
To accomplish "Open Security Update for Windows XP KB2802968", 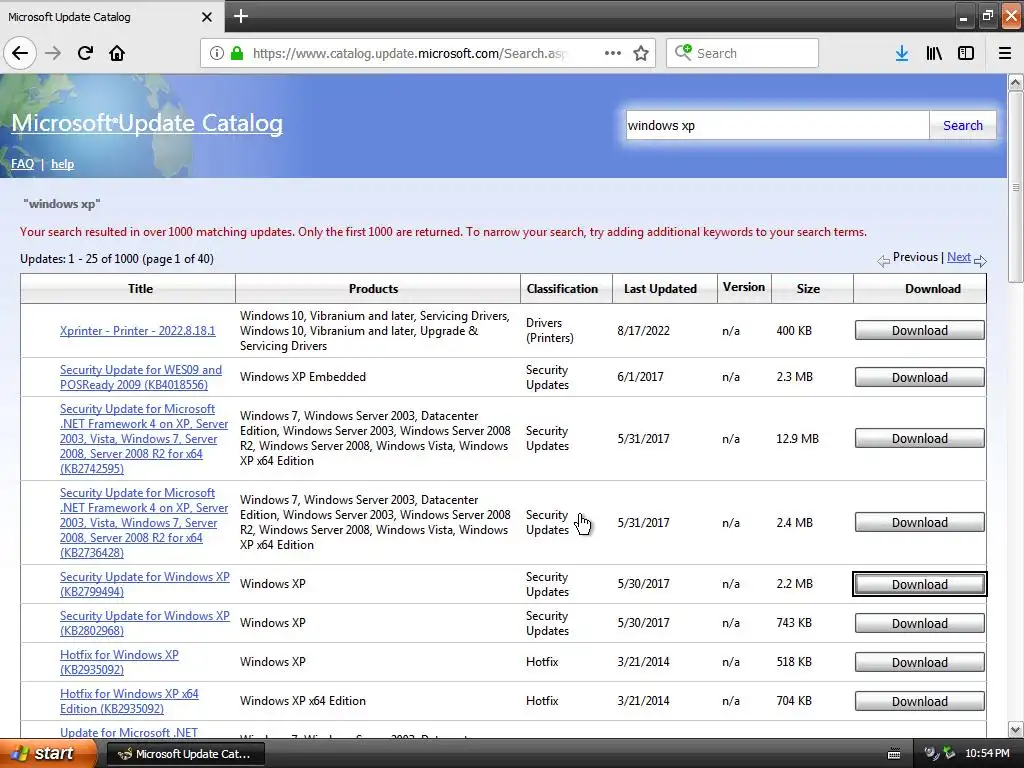I will coord(144,623).
